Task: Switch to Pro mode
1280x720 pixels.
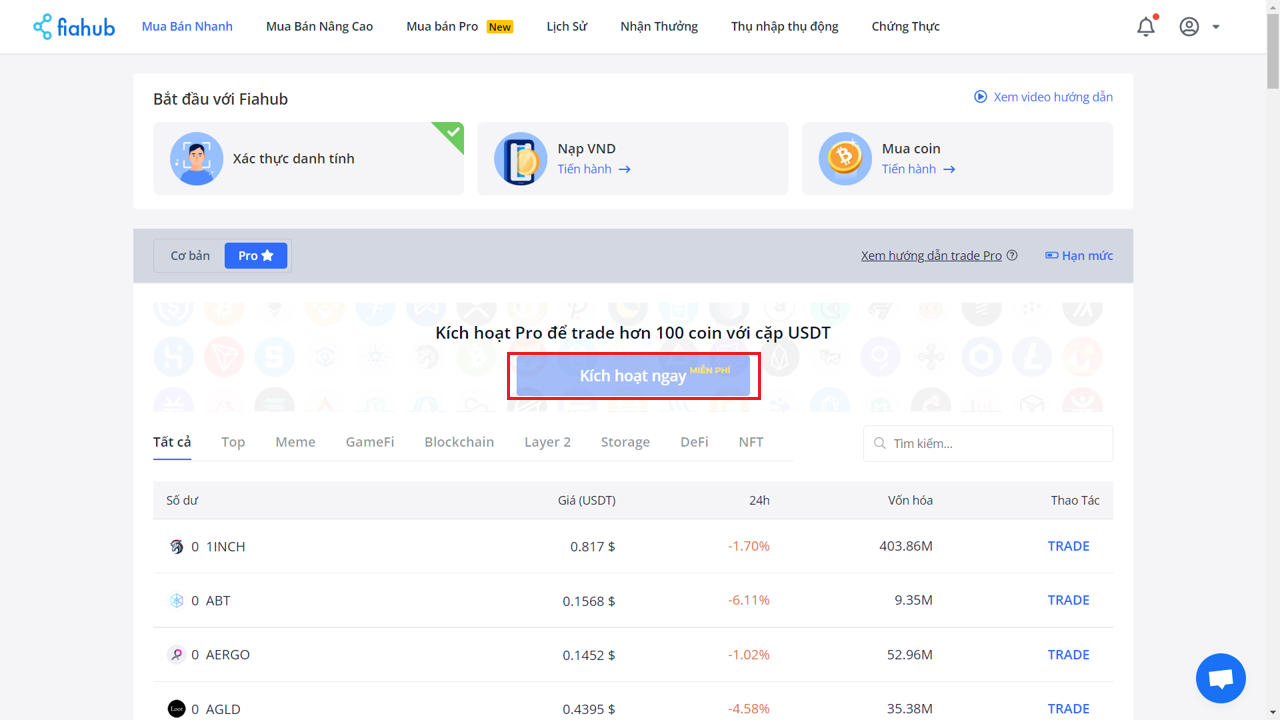Action: (256, 255)
